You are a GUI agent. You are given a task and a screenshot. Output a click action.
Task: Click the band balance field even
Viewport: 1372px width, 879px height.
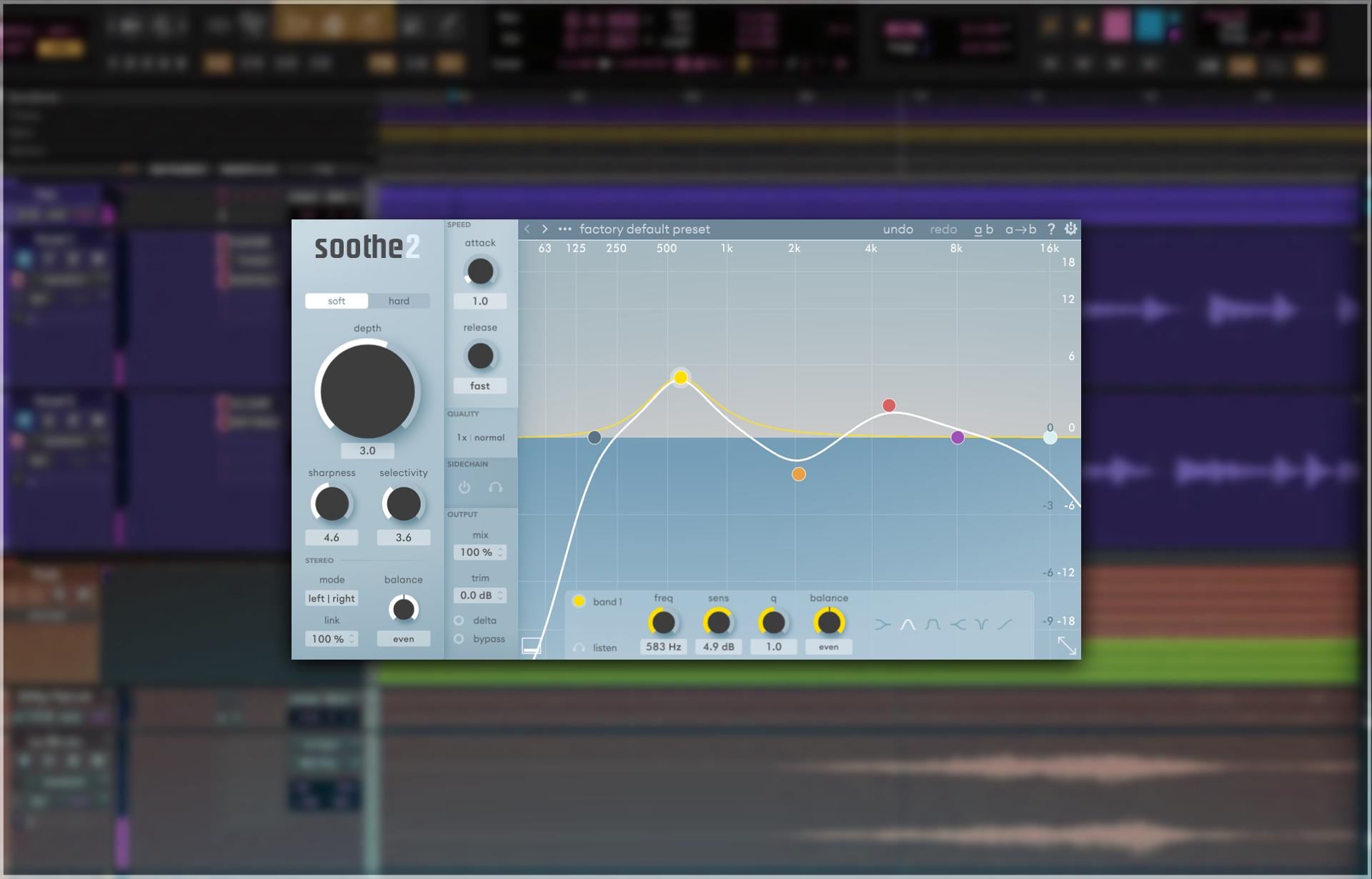(829, 647)
